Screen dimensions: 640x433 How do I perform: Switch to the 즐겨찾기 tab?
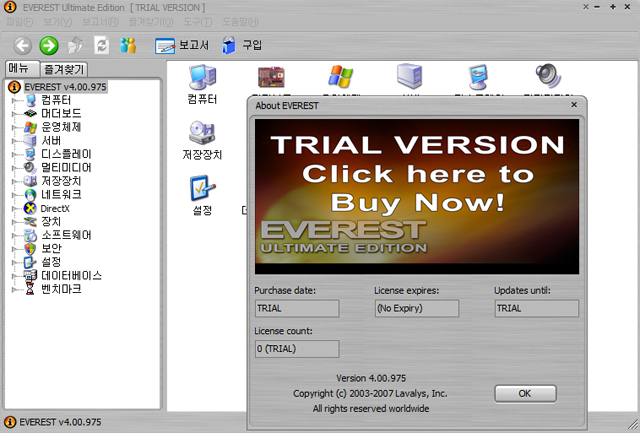(x=64, y=69)
